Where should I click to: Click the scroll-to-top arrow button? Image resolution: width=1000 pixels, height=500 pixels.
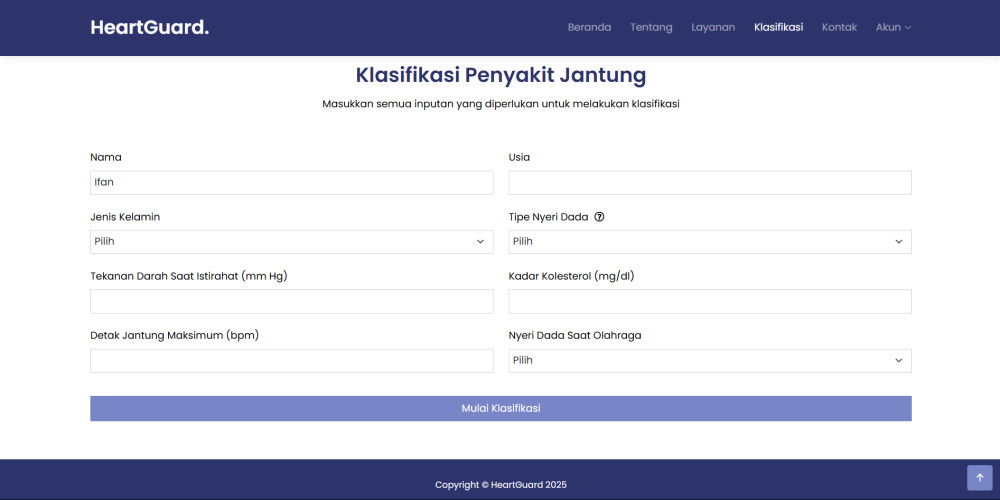[x=979, y=478]
